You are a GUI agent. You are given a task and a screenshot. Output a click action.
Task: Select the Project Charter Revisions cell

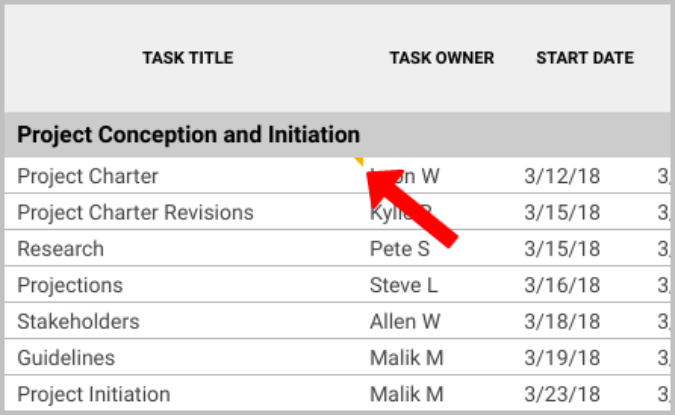tap(135, 213)
